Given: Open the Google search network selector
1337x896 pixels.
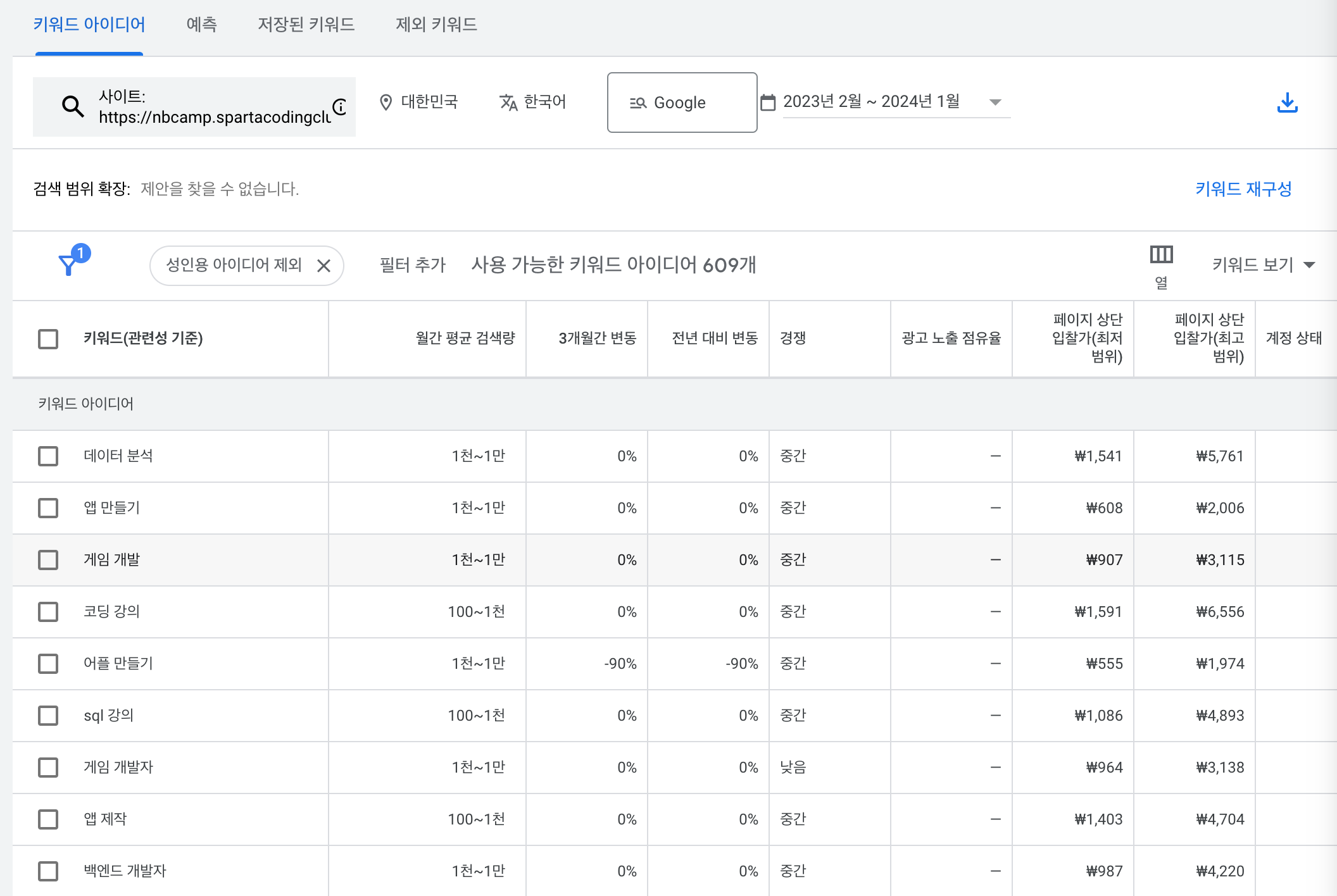Looking at the screenshot, I should pyautogui.click(x=682, y=103).
